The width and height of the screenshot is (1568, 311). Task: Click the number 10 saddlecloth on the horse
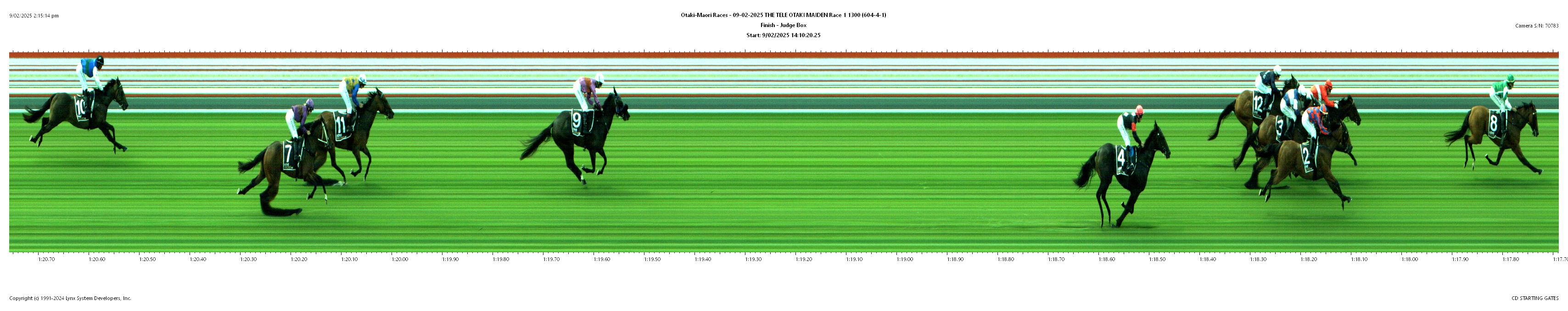coord(81,108)
